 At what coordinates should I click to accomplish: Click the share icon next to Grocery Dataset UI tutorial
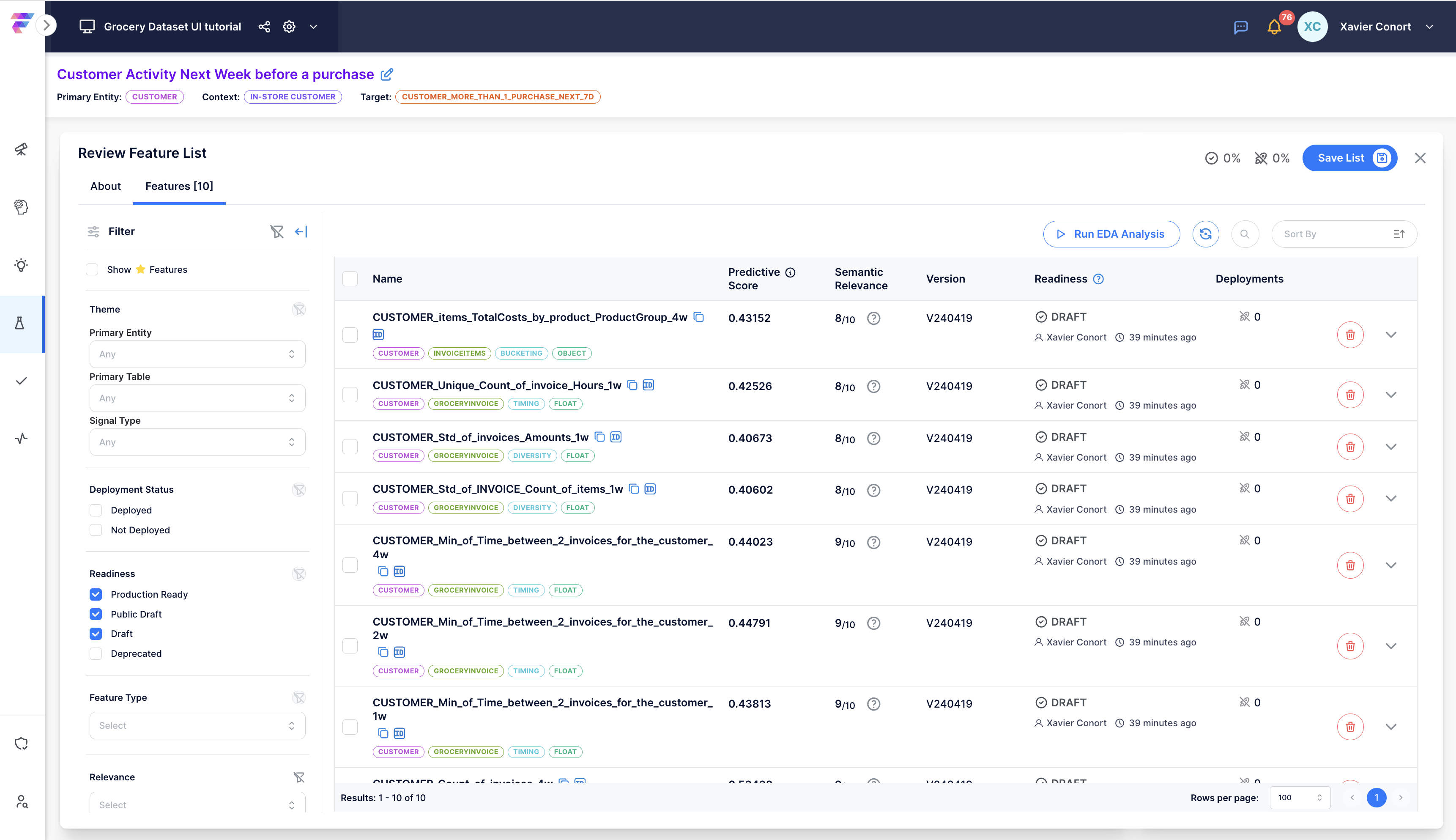264,27
